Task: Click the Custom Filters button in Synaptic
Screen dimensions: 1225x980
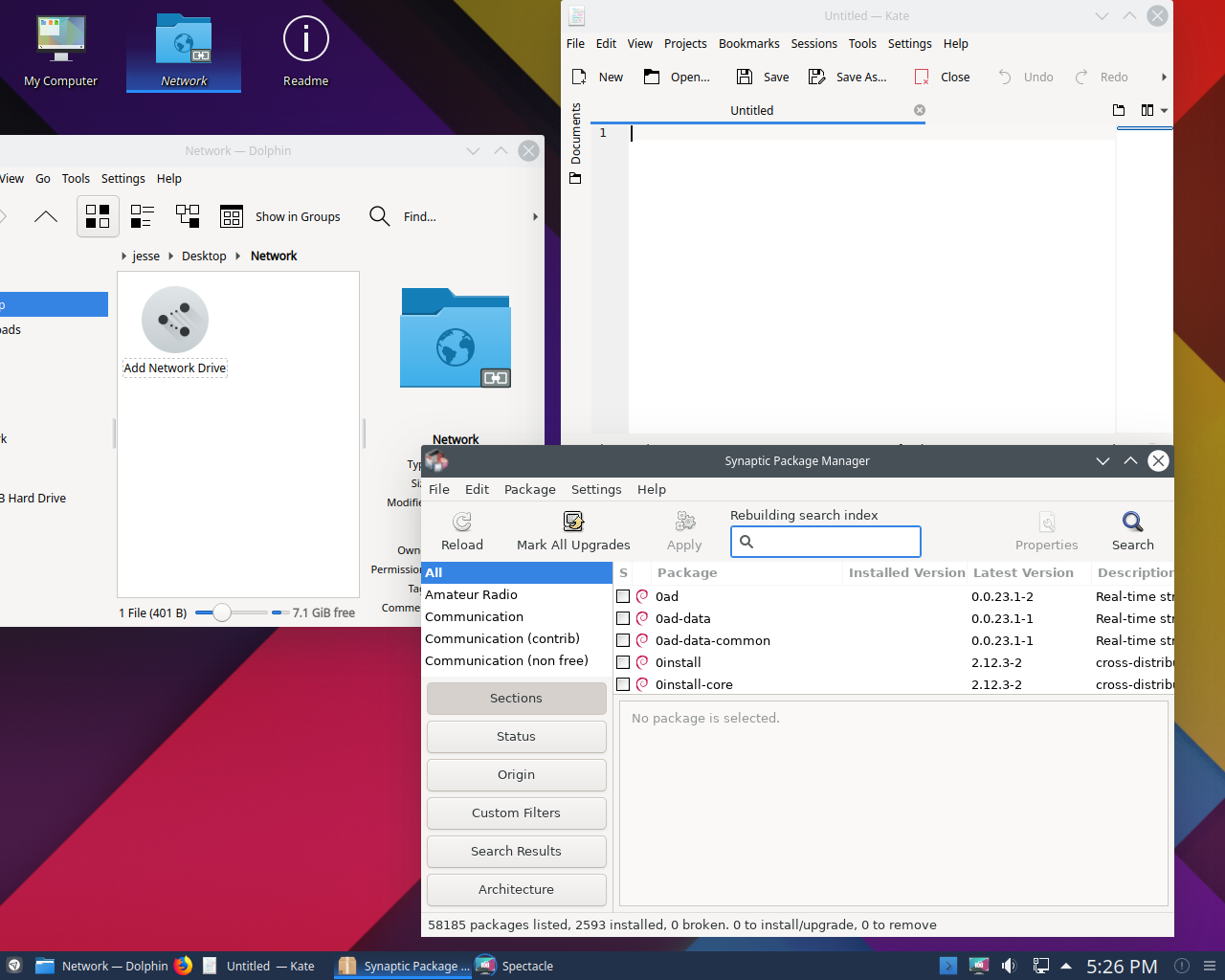Action: tap(517, 813)
